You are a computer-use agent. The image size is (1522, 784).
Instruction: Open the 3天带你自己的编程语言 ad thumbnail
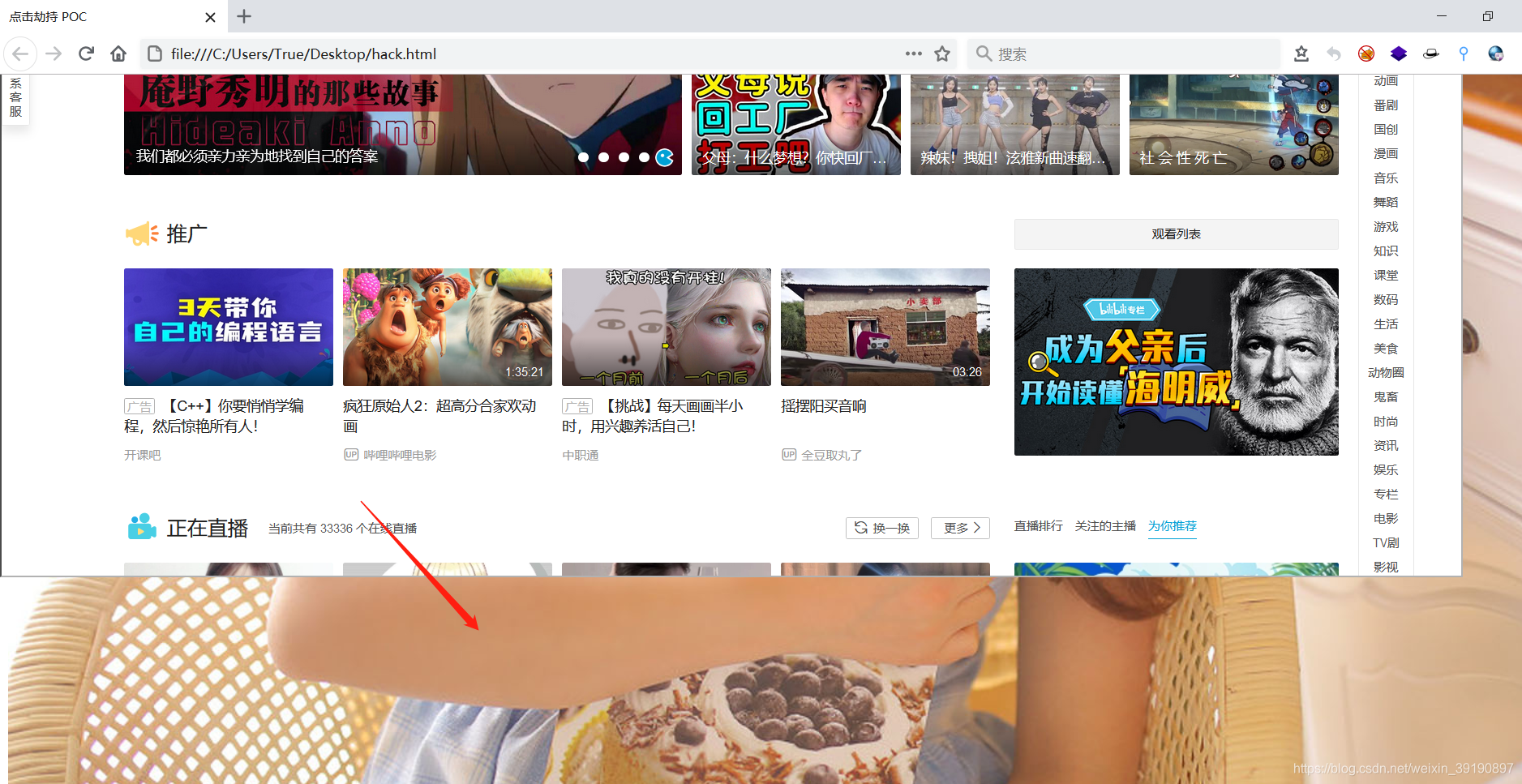(x=229, y=327)
